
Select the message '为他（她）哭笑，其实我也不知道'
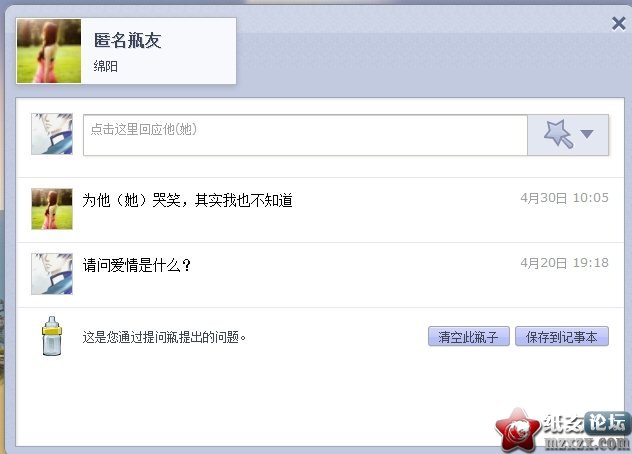187,200
